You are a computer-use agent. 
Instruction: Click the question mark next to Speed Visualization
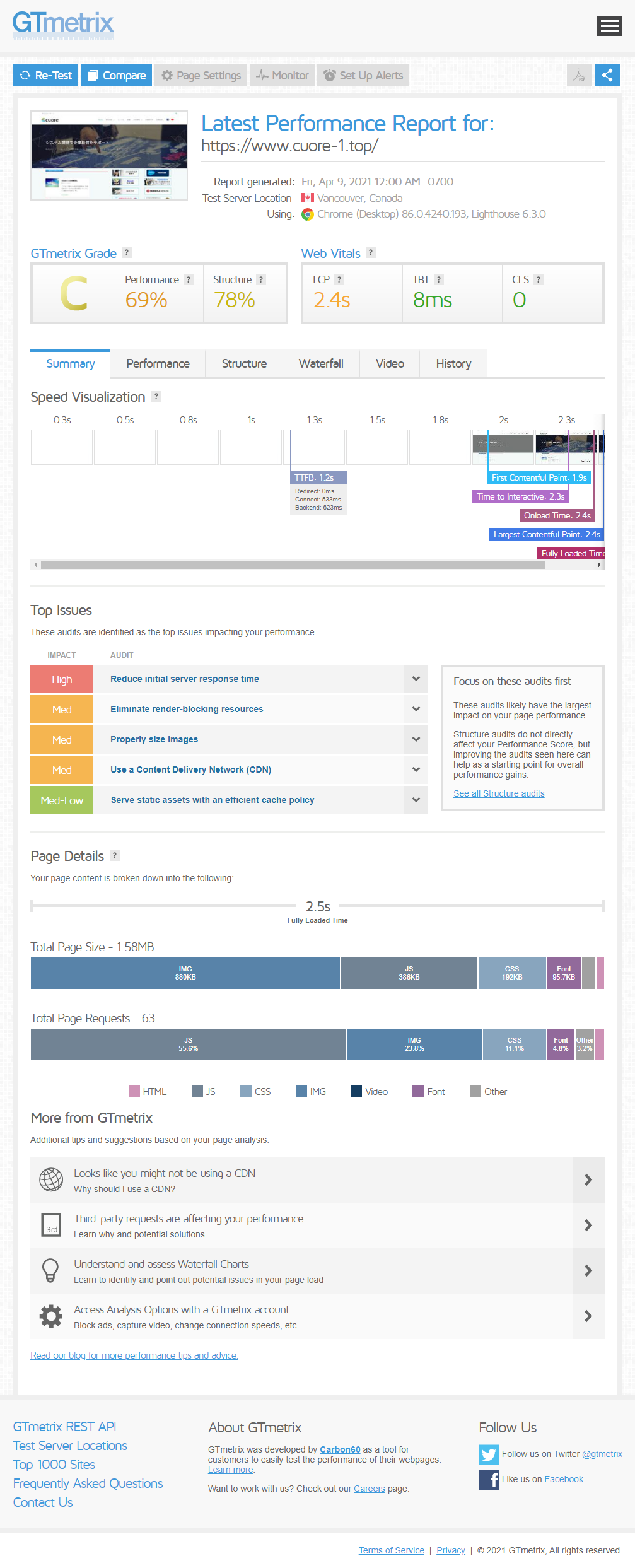(156, 397)
